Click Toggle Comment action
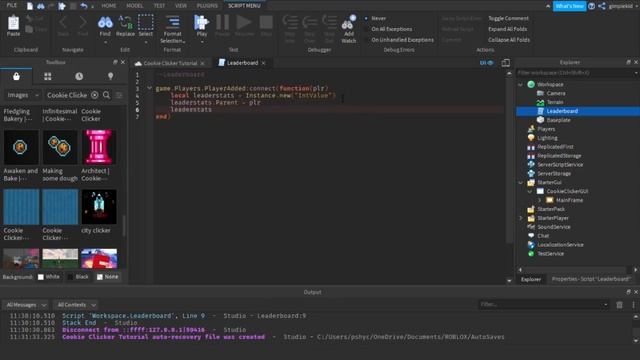Screen dimensions: 640x360 508,18
